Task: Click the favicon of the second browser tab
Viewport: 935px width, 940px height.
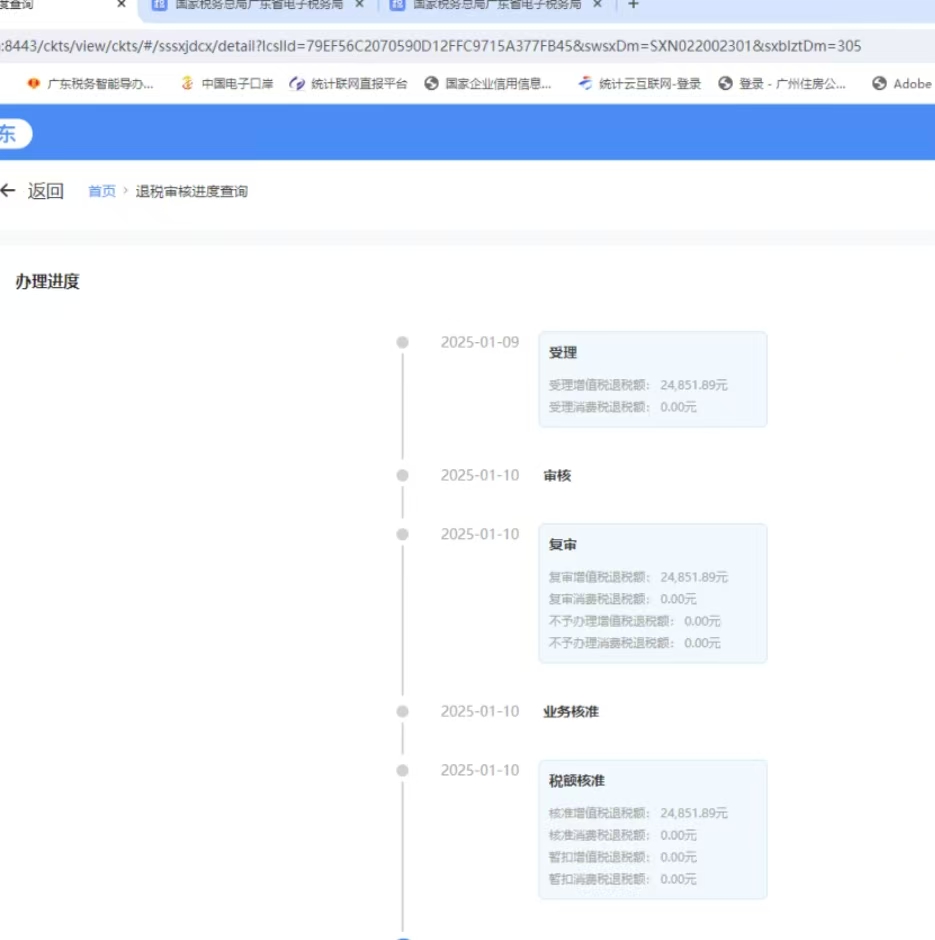Action: [161, 6]
